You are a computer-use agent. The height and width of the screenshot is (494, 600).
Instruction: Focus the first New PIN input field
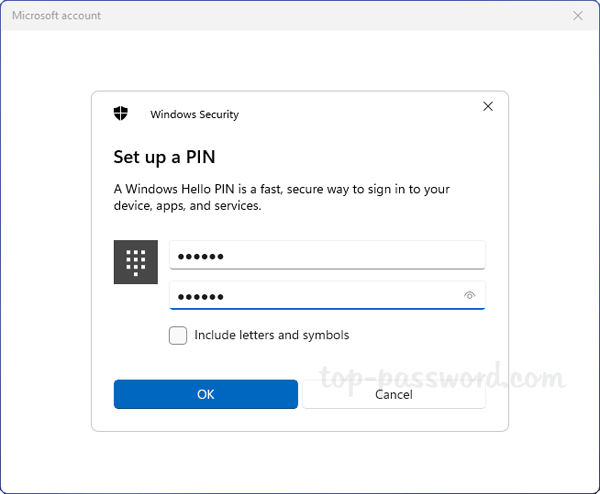326,256
